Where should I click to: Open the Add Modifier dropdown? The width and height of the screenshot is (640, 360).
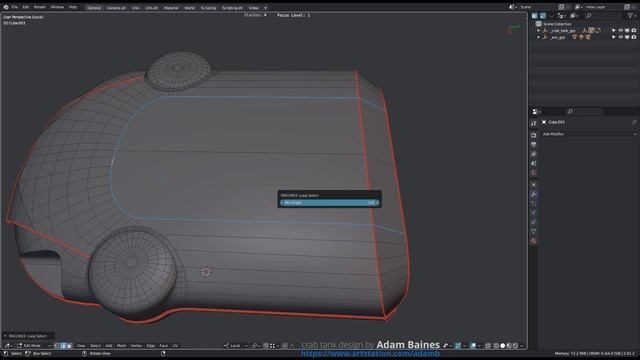click(x=589, y=134)
